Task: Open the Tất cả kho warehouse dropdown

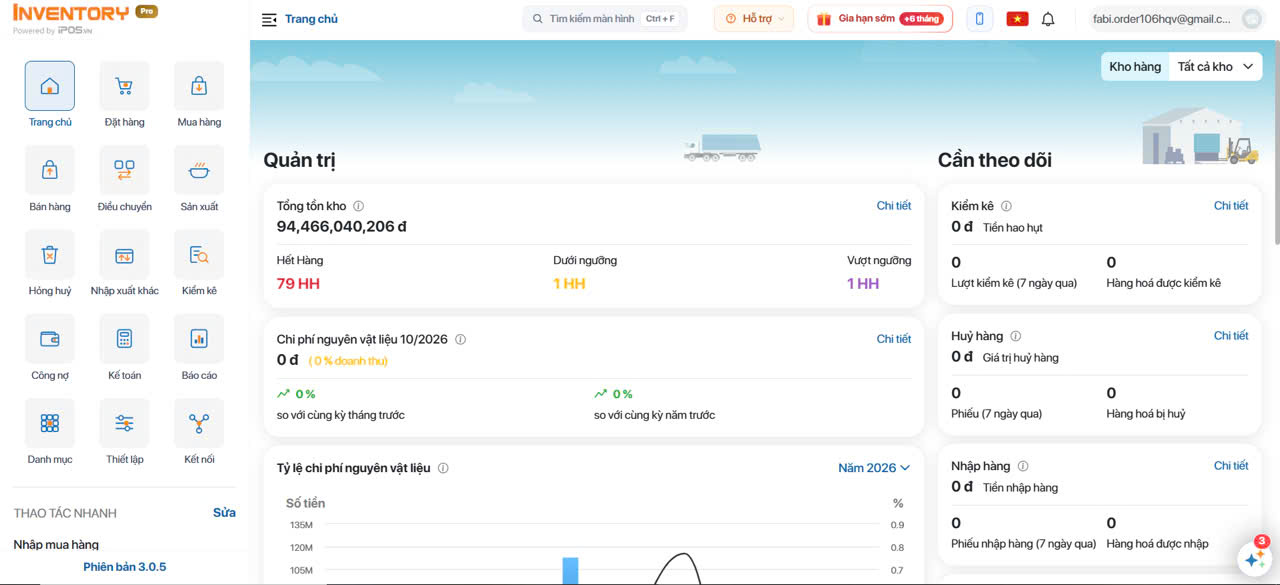Action: [1214, 67]
